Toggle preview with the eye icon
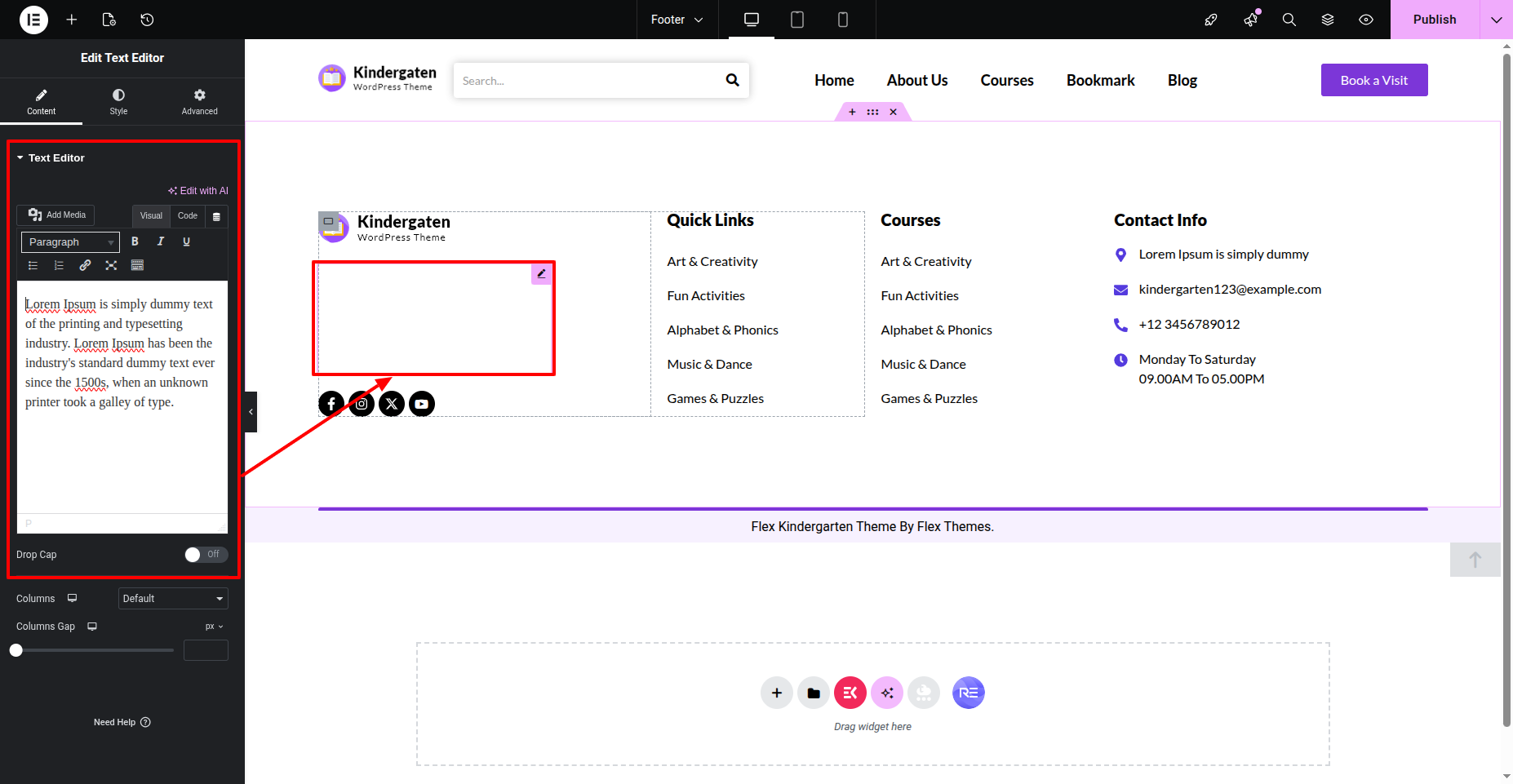This screenshot has height=784, width=1513. [1366, 20]
